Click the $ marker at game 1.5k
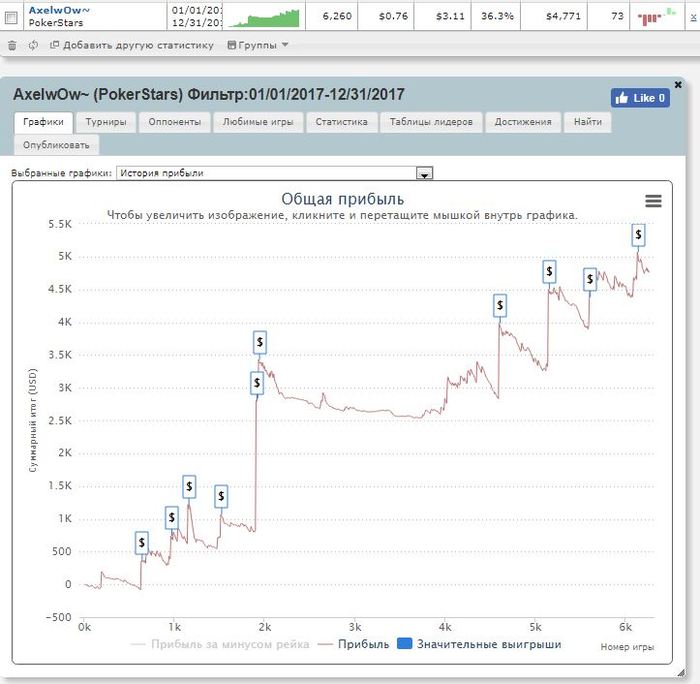Screen dimensions: 700x684 coord(221,496)
